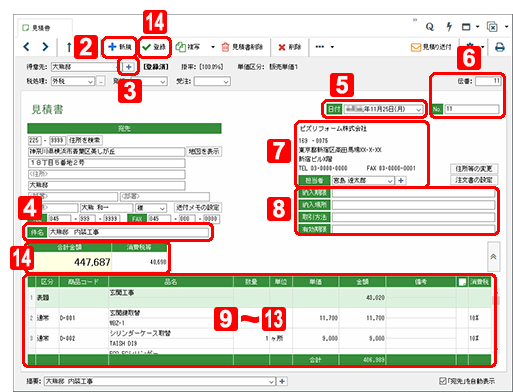Click the trash 見積書削除 button
The height and width of the screenshot is (392, 513).
[x=242, y=47]
